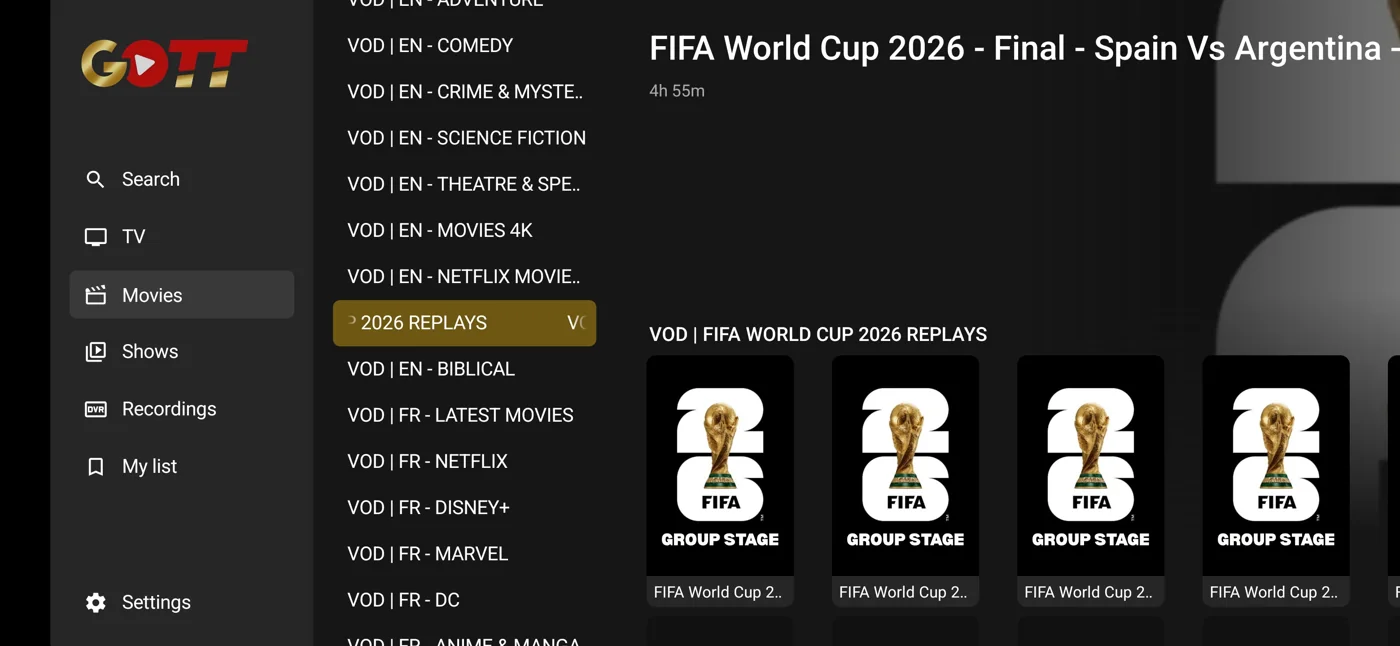Screen dimensions: 1400x646
Task: Open the VOD | EN - MOVIES 4K category
Action: coord(440,230)
